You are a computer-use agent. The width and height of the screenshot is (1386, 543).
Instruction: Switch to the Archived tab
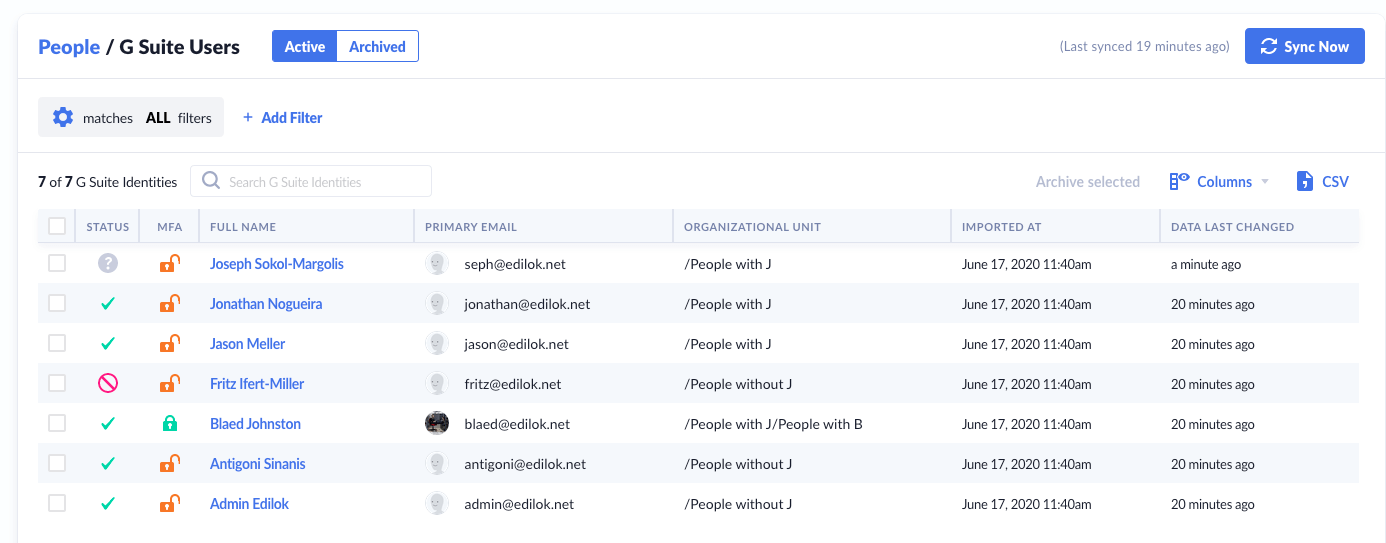coord(377,47)
